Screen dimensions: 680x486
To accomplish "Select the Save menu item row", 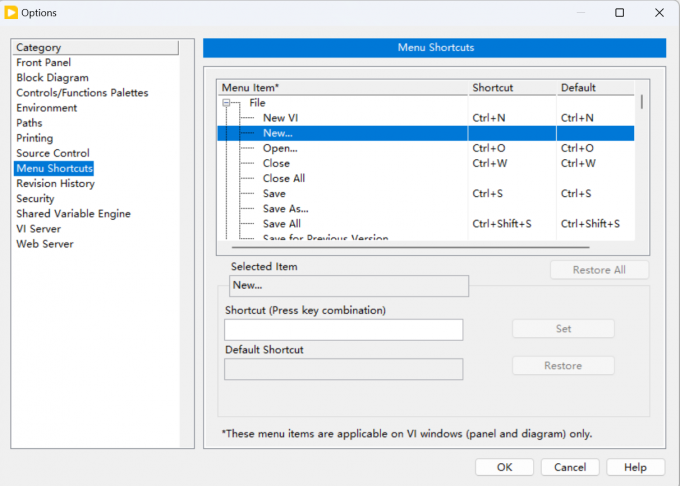I will tap(426, 194).
